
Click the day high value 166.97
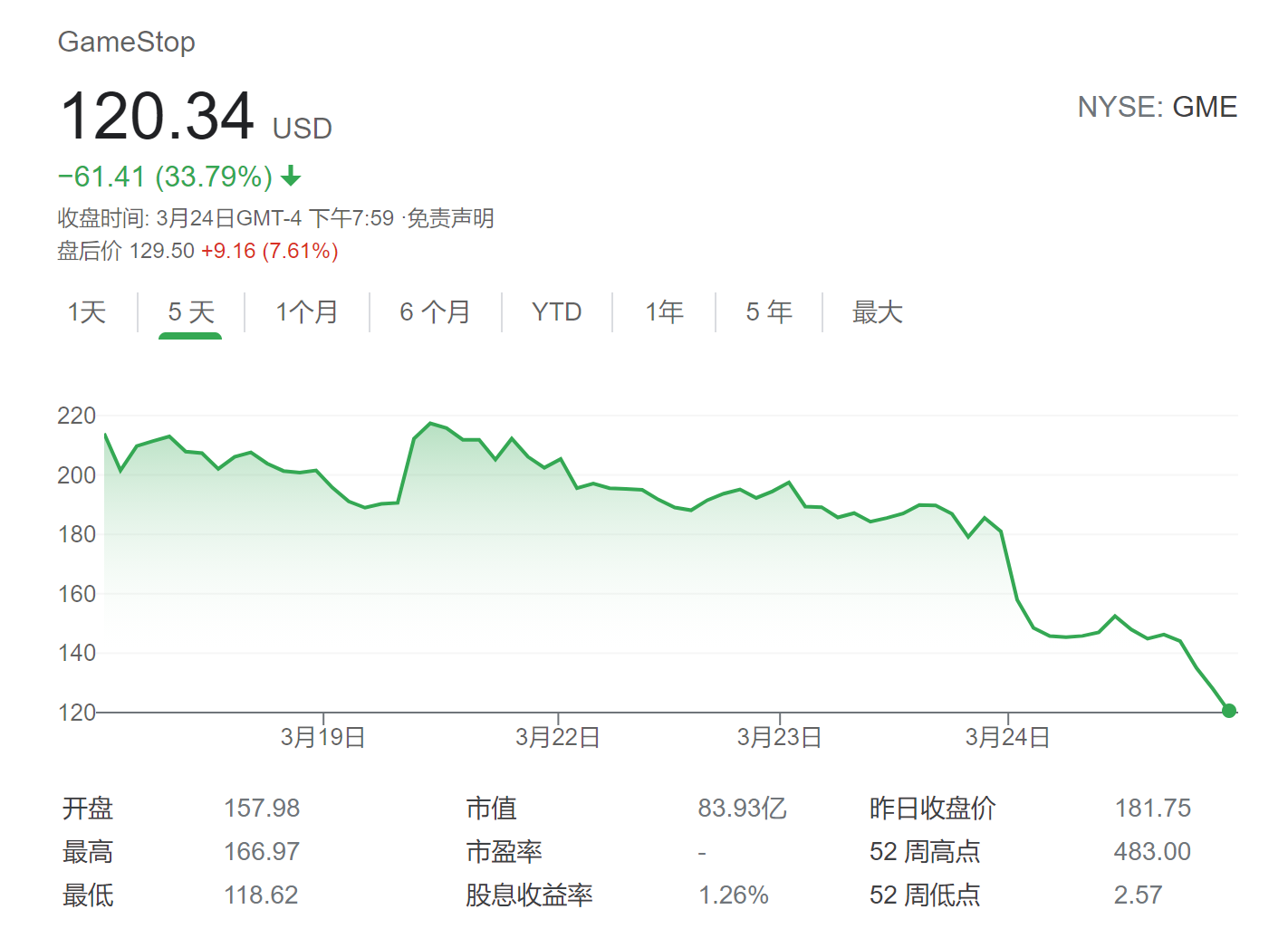coord(262,851)
